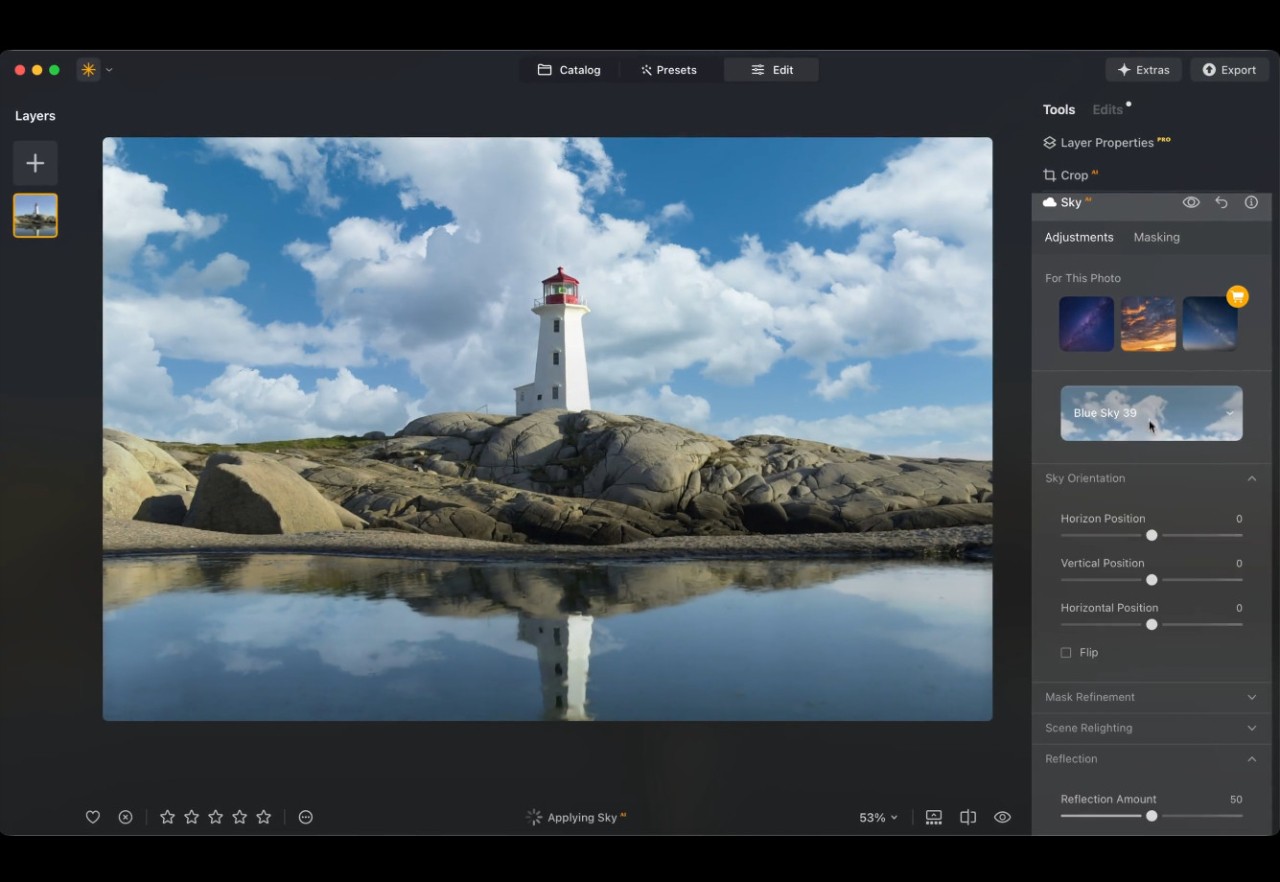Mark the photo as favorite with heart icon
This screenshot has height=882, width=1280.
click(x=93, y=817)
